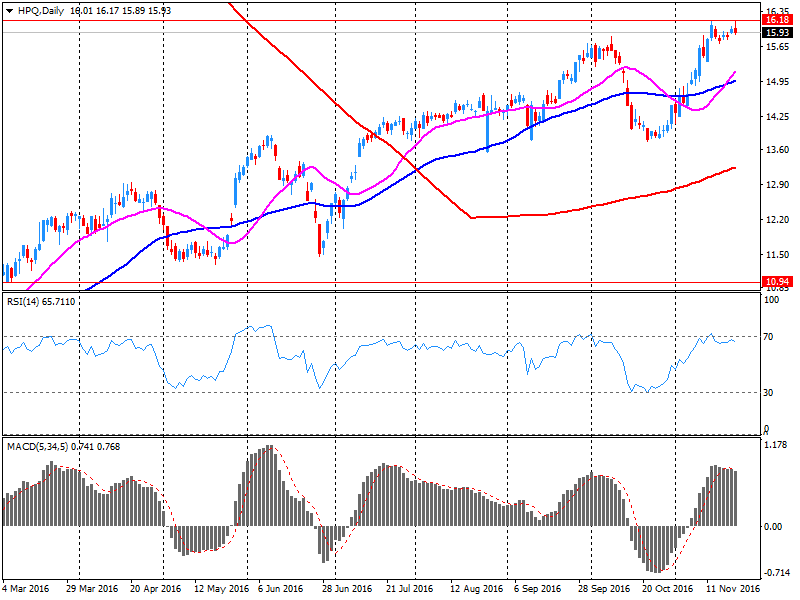Select the 11.50 price axis value
The image size is (800, 600).
tap(778, 255)
